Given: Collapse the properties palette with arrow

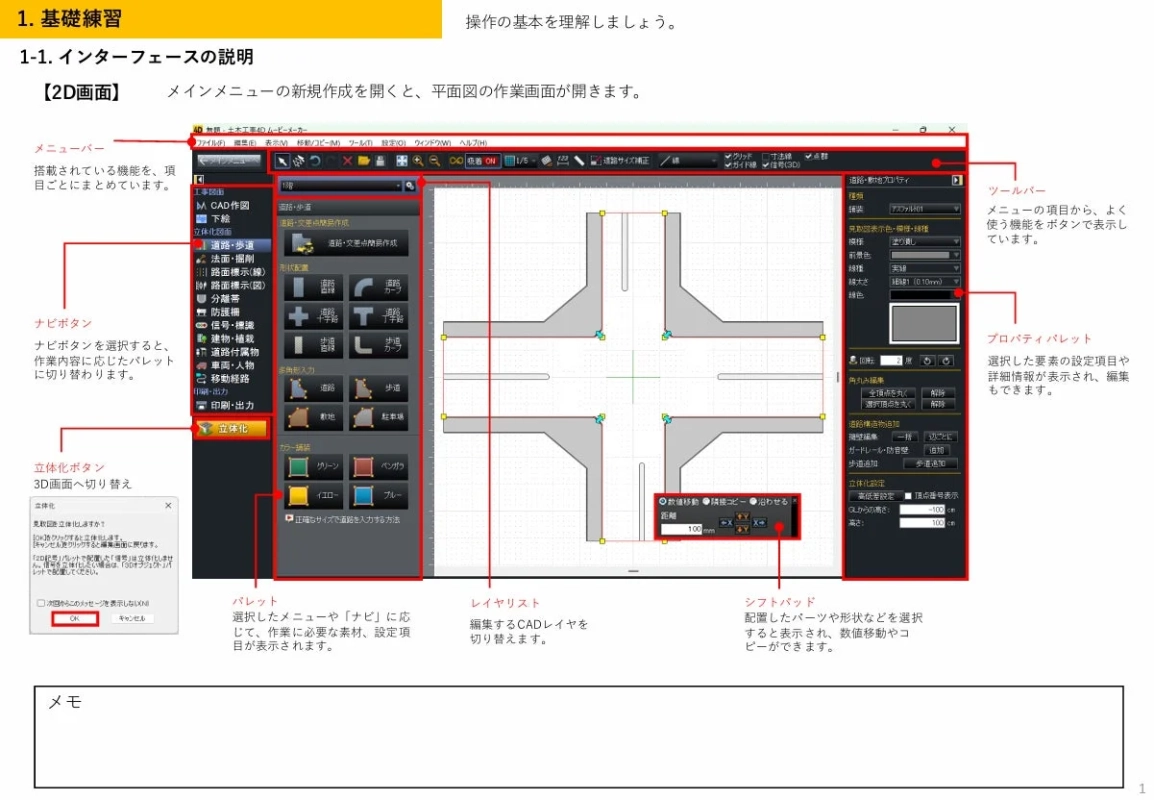Looking at the screenshot, I should point(956,180).
